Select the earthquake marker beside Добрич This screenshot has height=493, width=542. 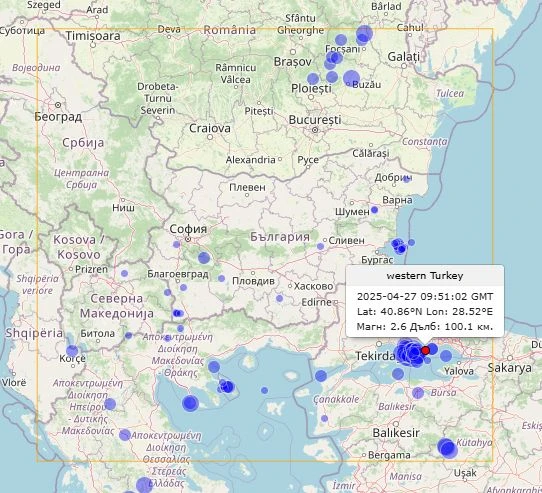(x=406, y=179)
